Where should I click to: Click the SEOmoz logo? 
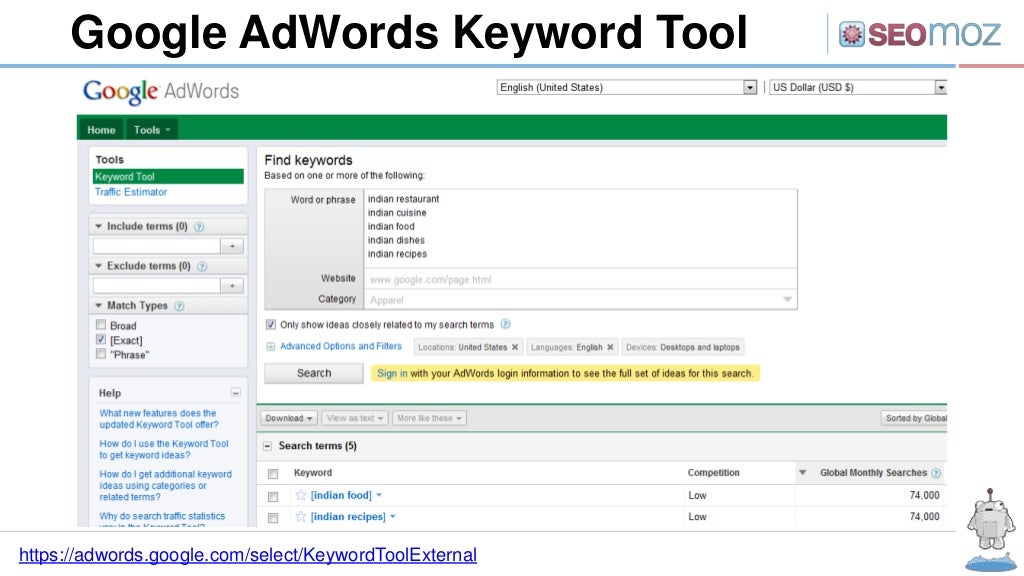point(920,34)
